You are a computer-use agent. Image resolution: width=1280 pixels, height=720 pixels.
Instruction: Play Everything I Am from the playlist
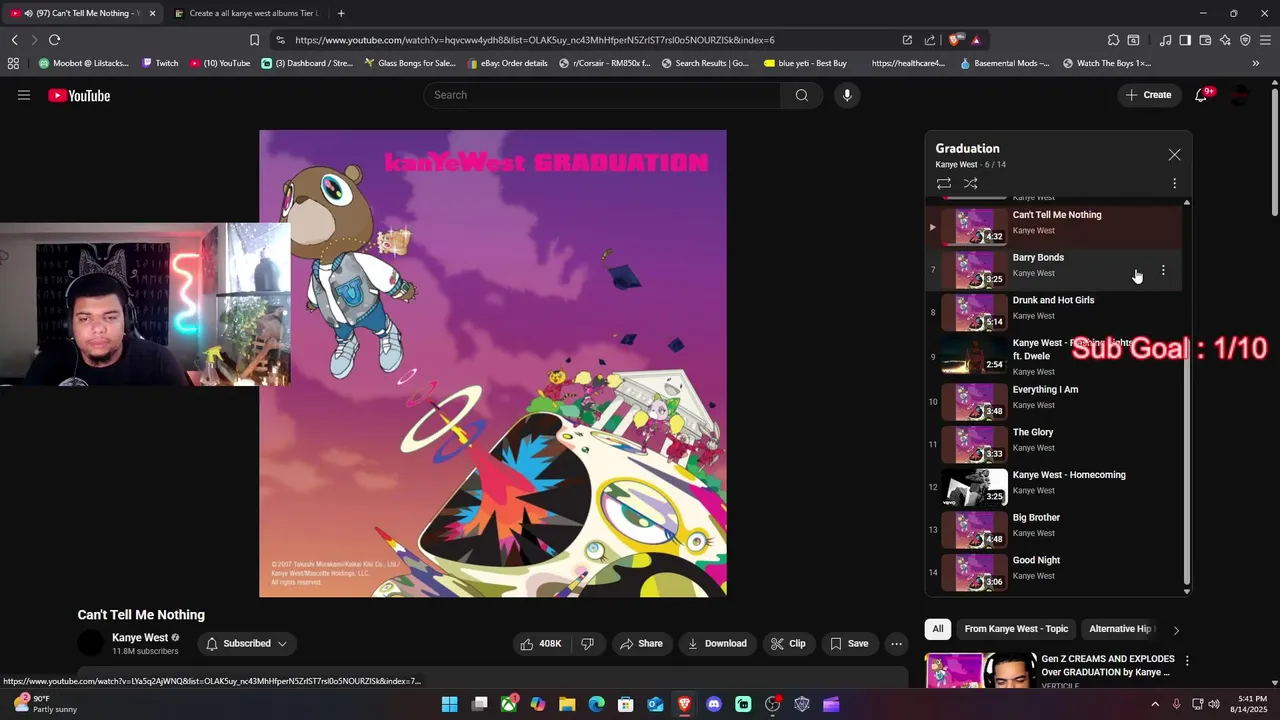(x=1054, y=402)
